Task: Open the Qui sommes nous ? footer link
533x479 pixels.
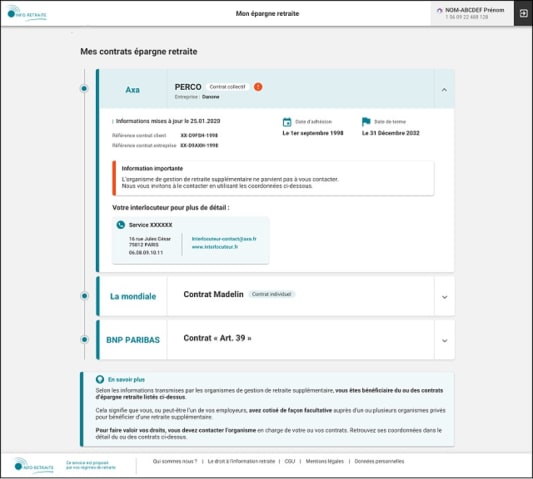Action: 175,461
